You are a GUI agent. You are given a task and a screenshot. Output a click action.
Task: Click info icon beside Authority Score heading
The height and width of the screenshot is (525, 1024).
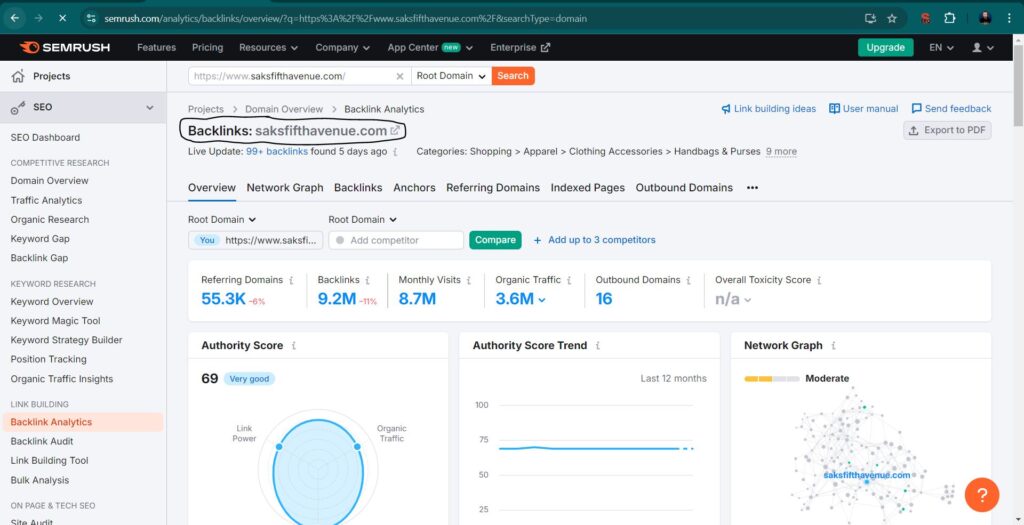[x=294, y=346]
